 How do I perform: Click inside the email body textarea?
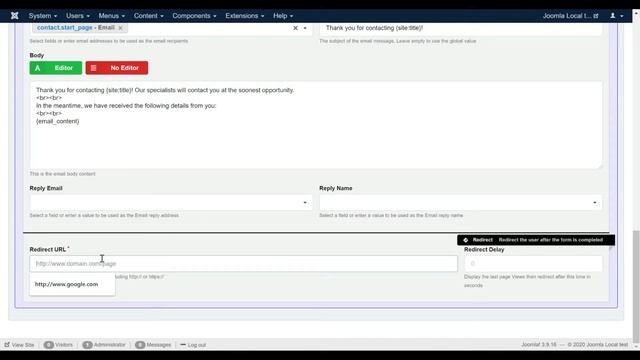(x=316, y=125)
